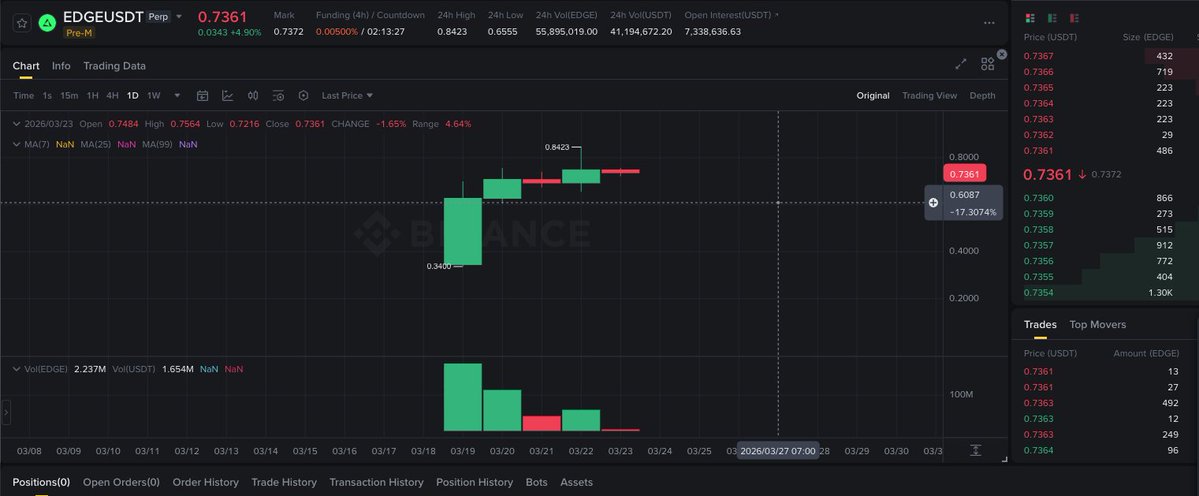Viewport: 1199px width, 496px height.
Task: Click the 03/19 green volume bar
Action: [463, 397]
